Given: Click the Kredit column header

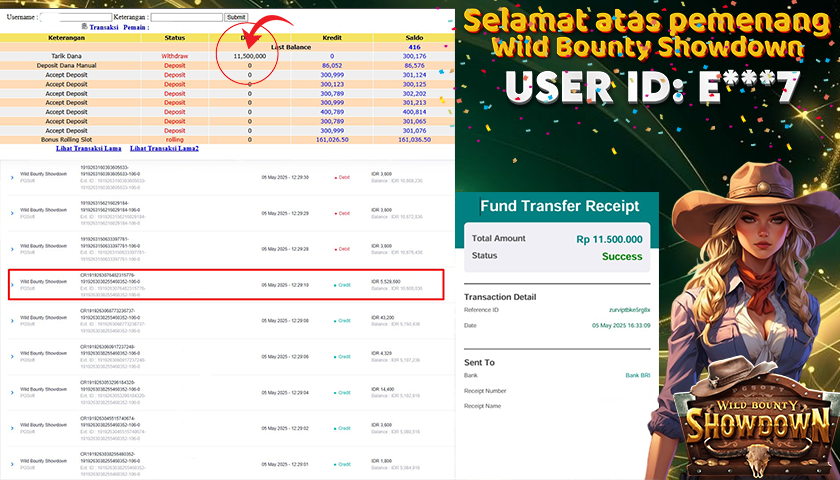Looking at the screenshot, I should [x=332, y=38].
